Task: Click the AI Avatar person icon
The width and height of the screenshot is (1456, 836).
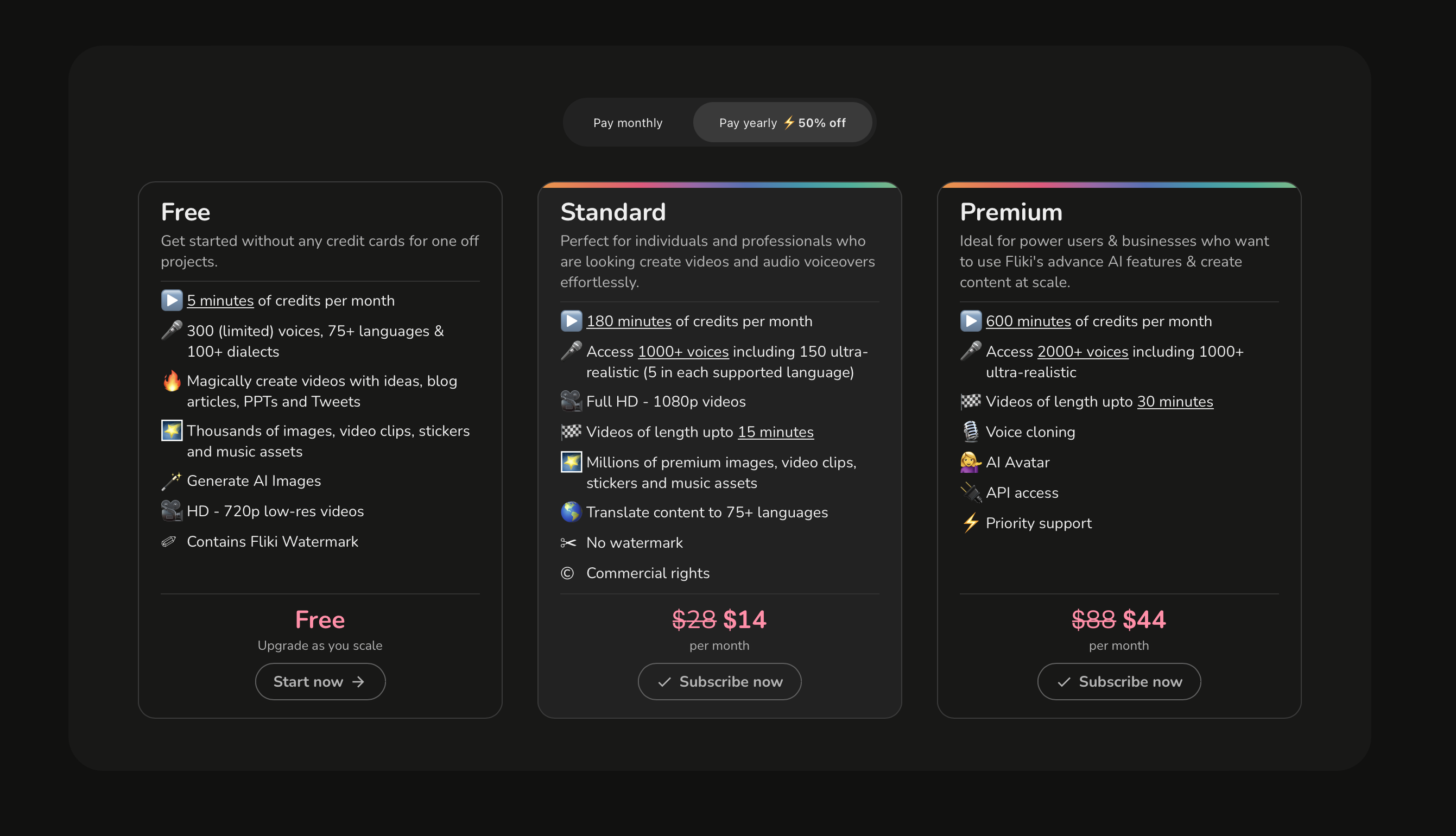Action: [970, 462]
